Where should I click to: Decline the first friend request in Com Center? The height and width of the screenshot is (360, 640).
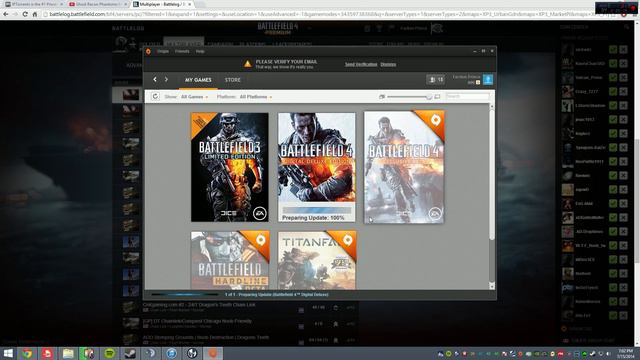(623, 49)
